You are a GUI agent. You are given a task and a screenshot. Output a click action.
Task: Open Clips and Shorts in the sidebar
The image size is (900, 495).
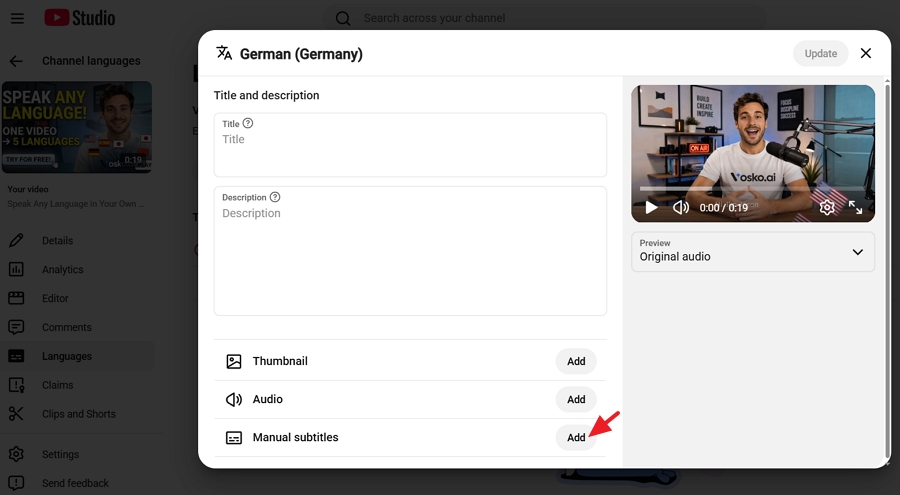coord(79,414)
